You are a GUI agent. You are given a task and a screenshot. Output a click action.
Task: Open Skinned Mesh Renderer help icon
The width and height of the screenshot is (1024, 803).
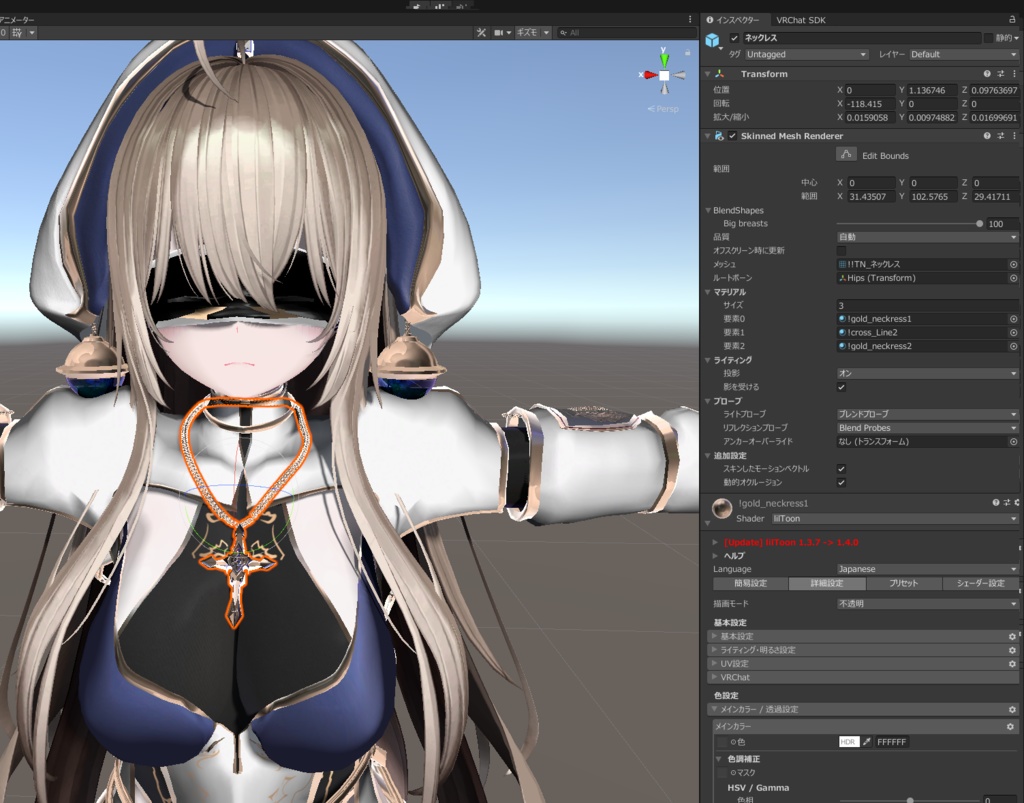[987, 136]
